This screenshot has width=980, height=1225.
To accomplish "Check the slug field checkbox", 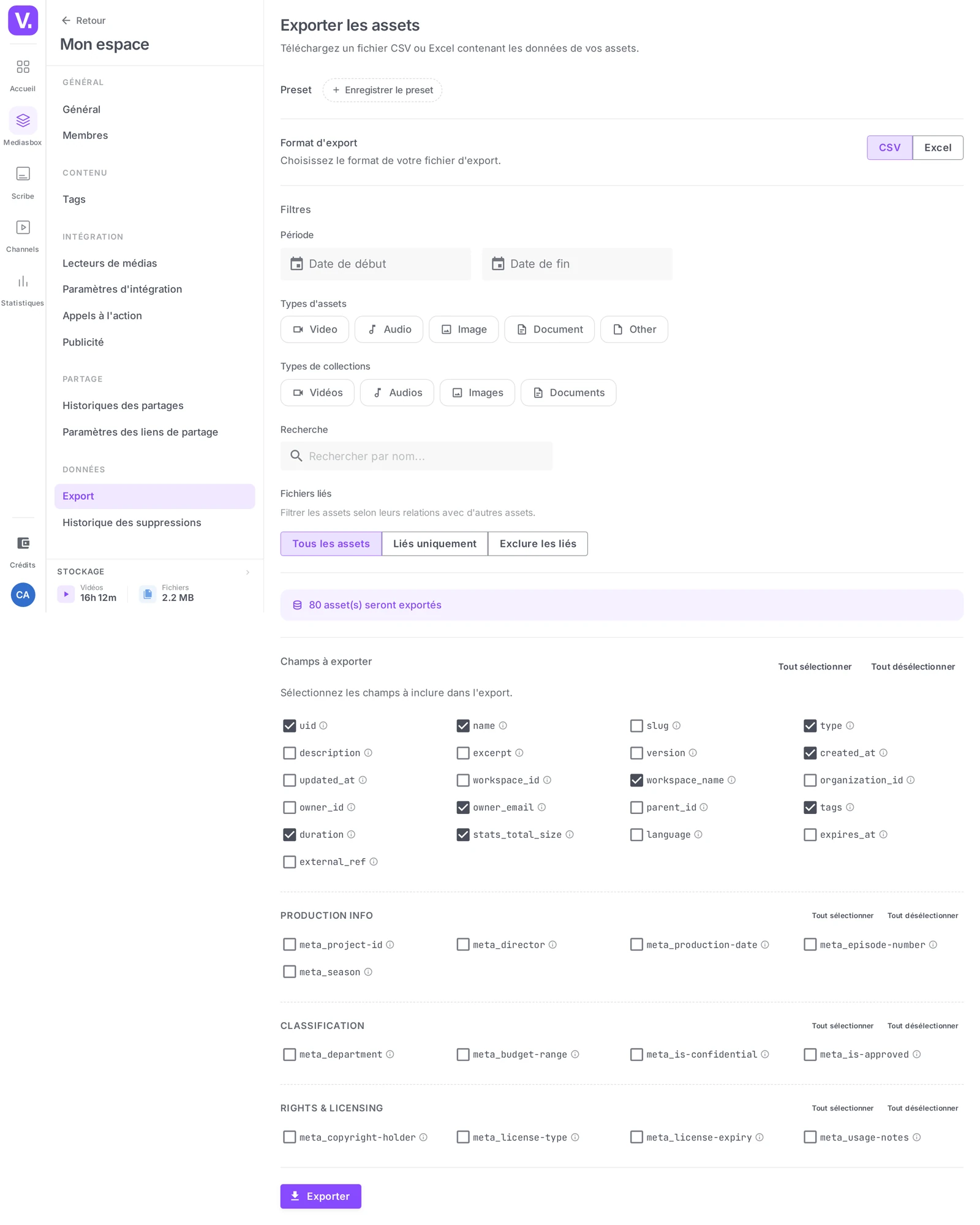I will coord(636,726).
